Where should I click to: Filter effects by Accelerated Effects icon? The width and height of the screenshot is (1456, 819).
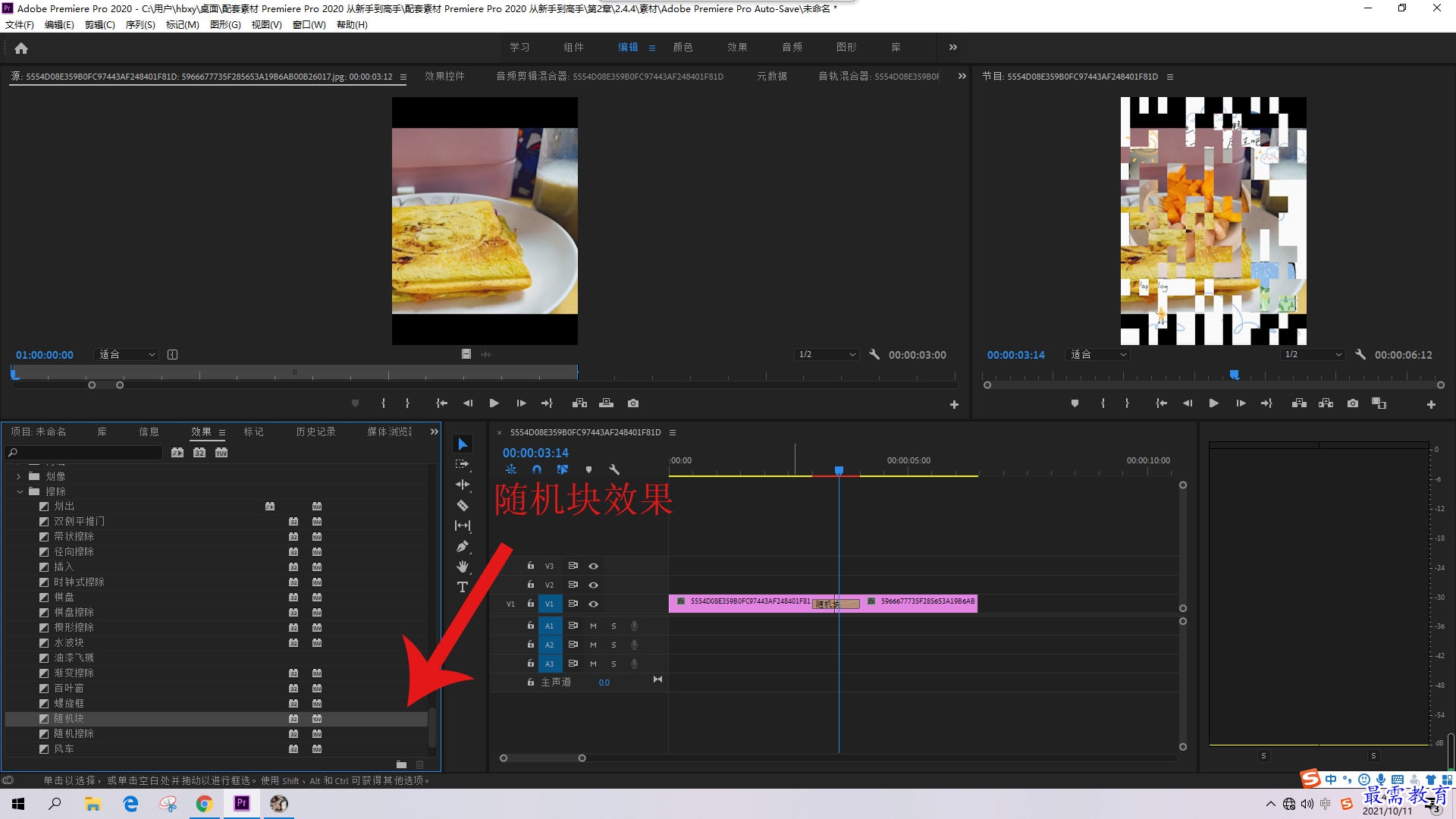pos(177,453)
